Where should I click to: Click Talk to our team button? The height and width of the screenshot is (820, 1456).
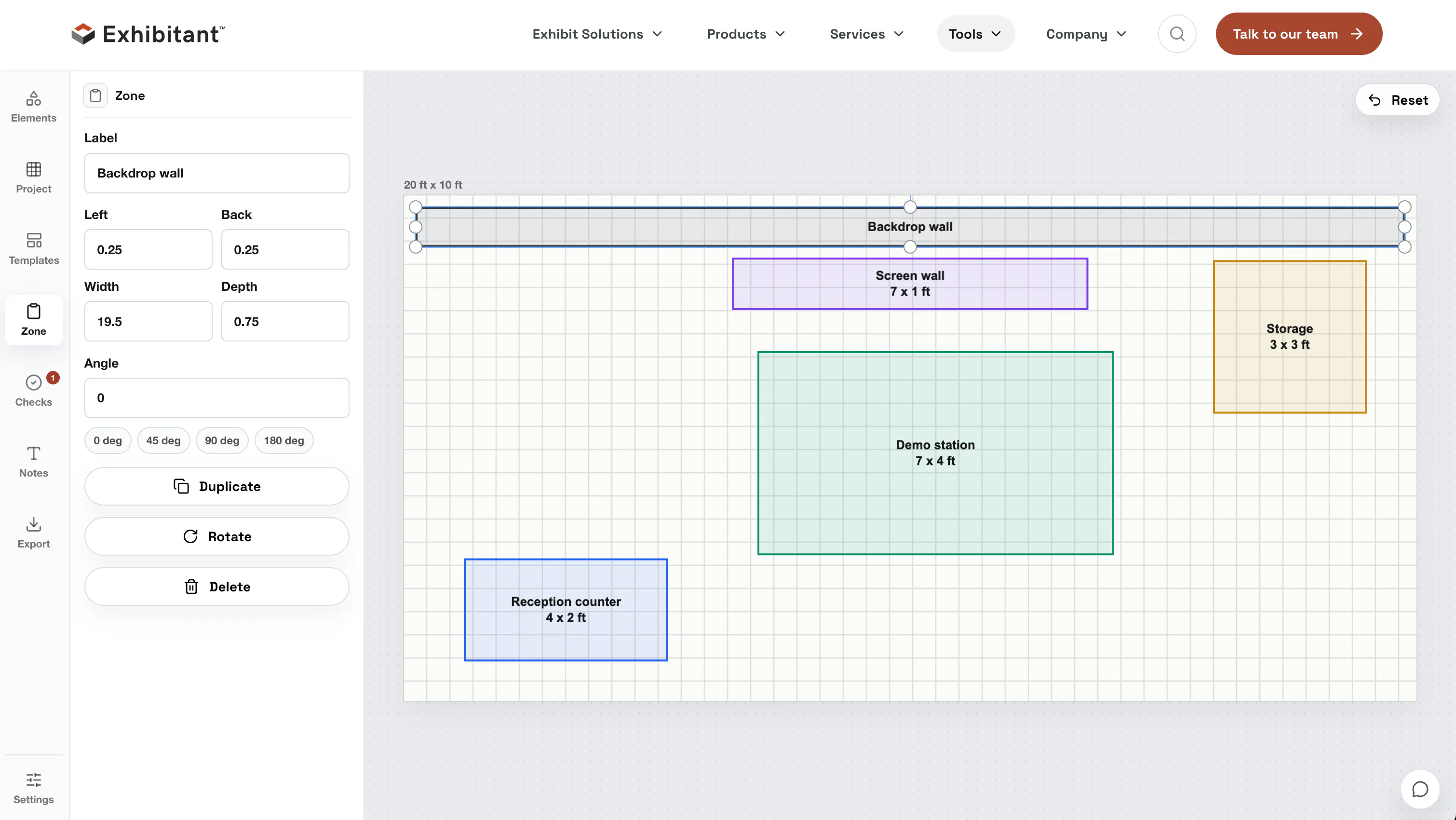point(1299,34)
